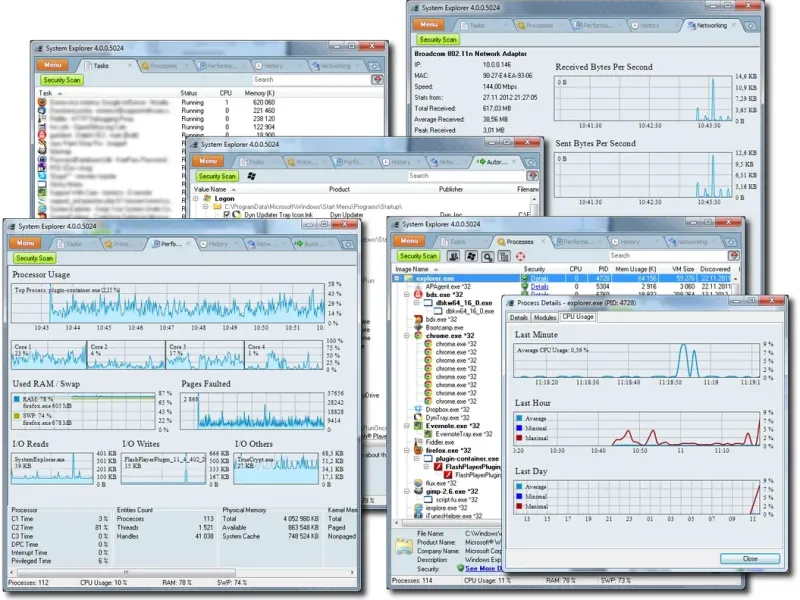Collapse the Startup folder path node in Autoruns
This screenshot has height=600, width=800.
205,207
